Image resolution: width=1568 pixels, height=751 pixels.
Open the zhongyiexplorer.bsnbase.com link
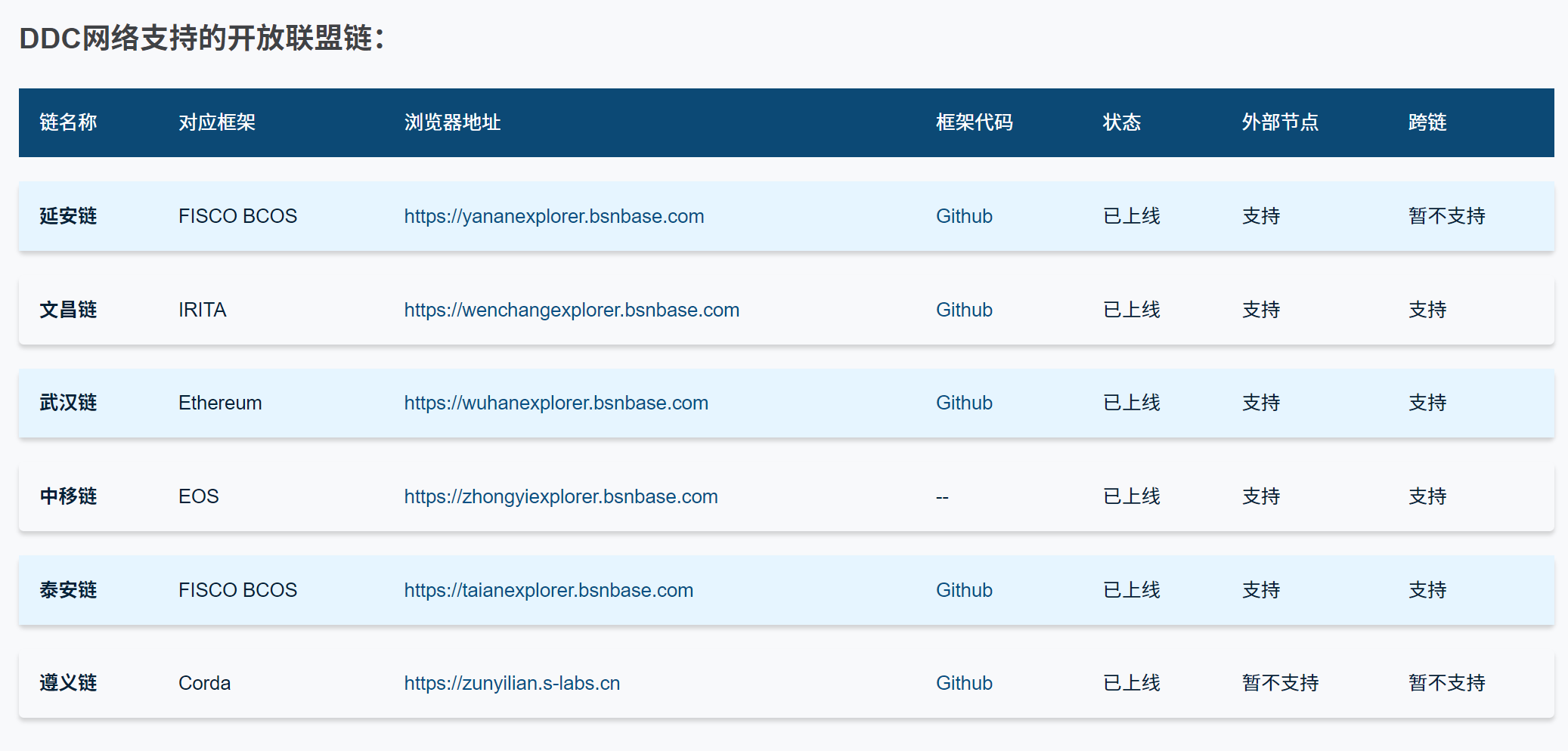tap(560, 496)
